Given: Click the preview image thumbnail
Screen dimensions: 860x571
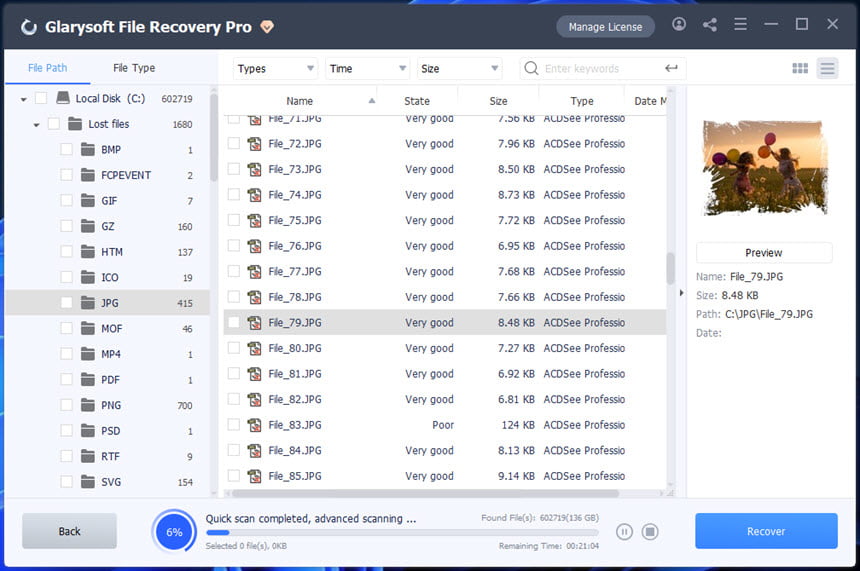Looking at the screenshot, I should click(x=765, y=167).
